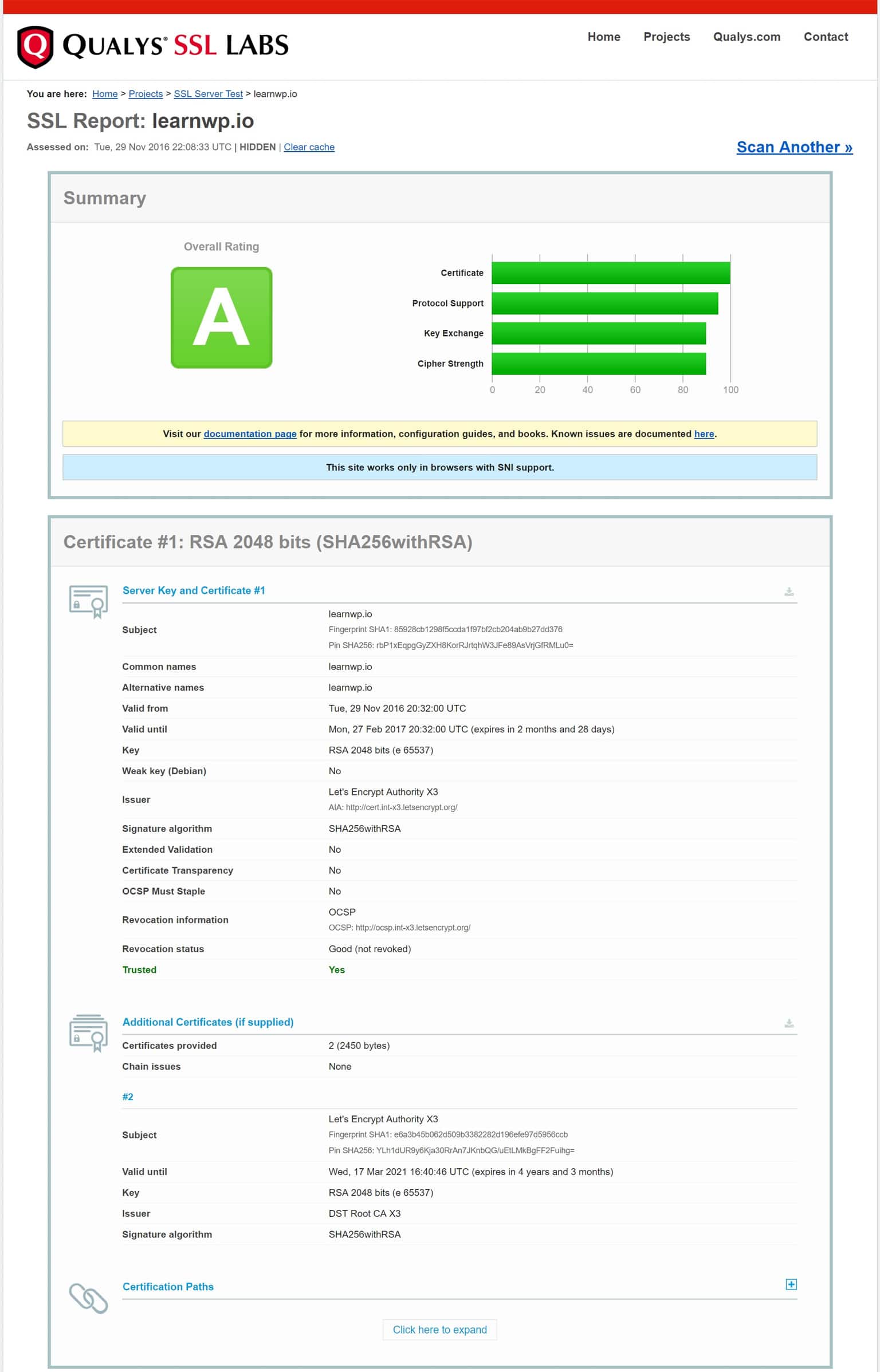Click the 'HIDDEN' label in assessed line
Image resolution: width=880 pixels, height=1372 pixels.
pos(258,147)
